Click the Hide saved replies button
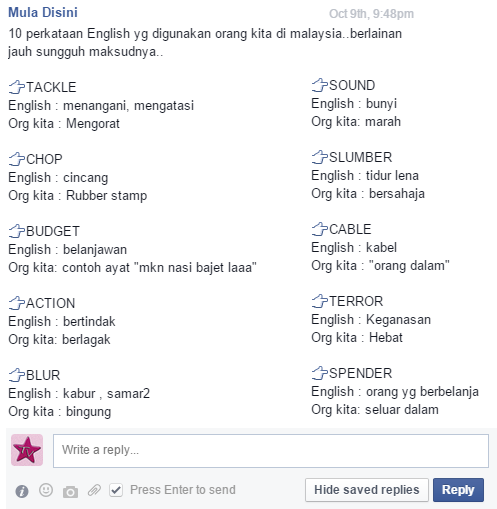Screen dimensions: 497x509 [x=367, y=490]
